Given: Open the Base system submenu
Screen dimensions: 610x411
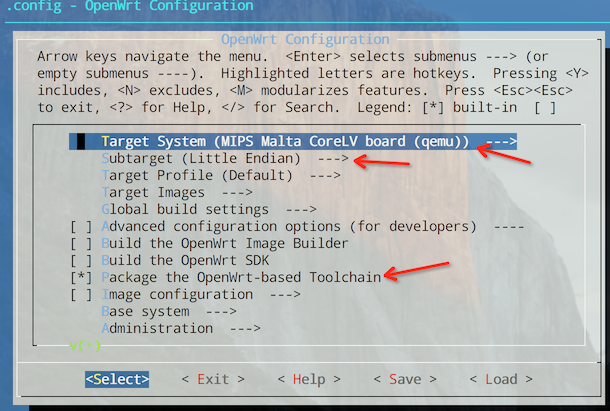Looking at the screenshot, I should [x=155, y=311].
